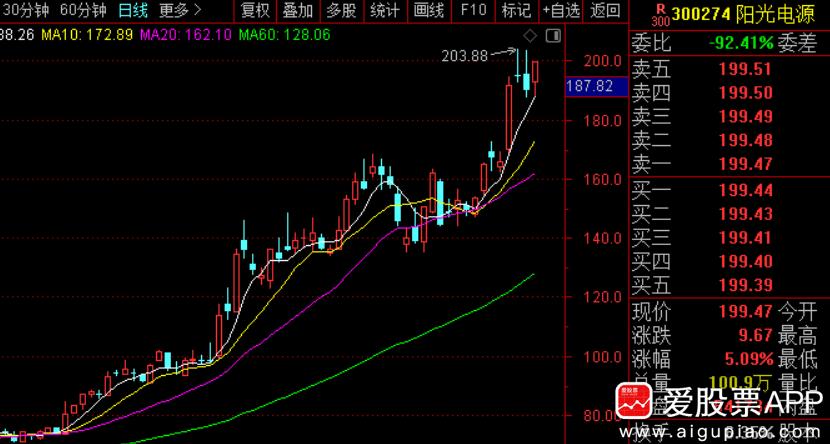Viewport: 830px width, 444px height.
Task: Select the 买四 price 199.40
Action: [746, 261]
